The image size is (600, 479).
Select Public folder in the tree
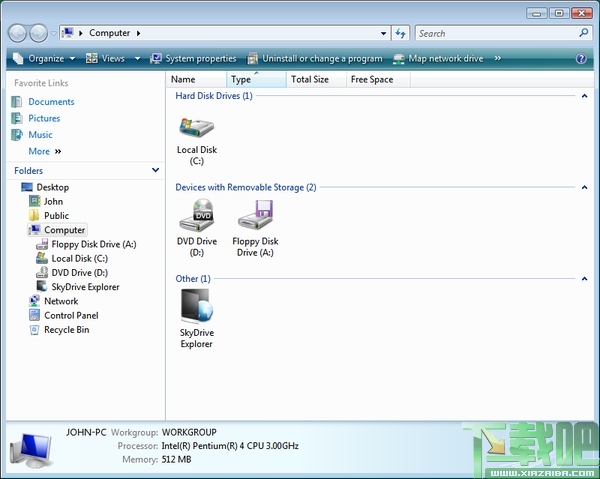click(x=56, y=215)
